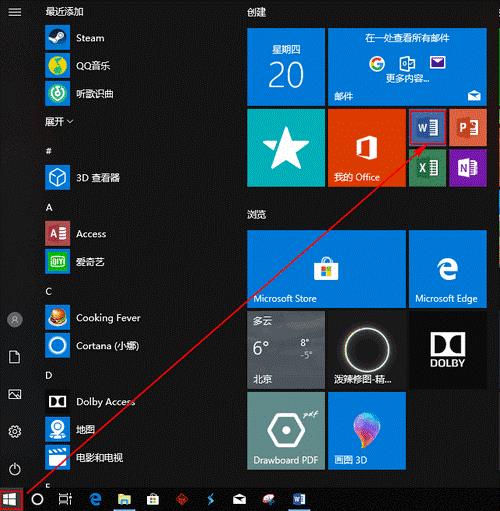Open the 画图 3D tile
500x511 pixels.
[x=367, y=431]
